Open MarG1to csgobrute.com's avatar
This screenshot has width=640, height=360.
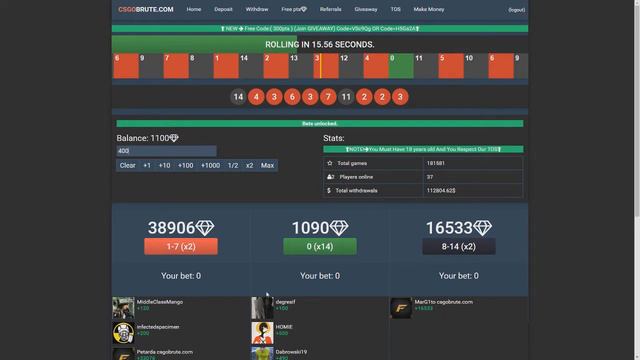pos(401,308)
